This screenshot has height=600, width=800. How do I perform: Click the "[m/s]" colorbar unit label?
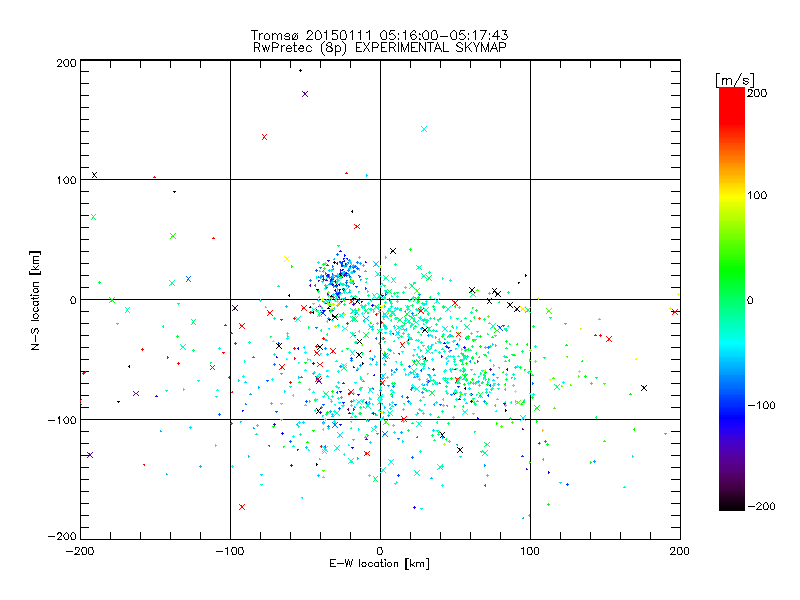[735, 80]
